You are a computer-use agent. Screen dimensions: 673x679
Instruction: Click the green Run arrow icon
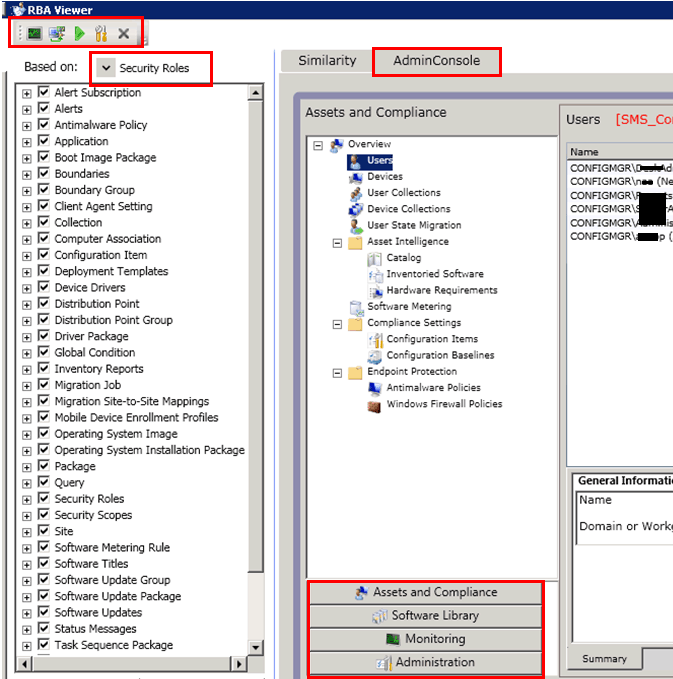point(79,33)
